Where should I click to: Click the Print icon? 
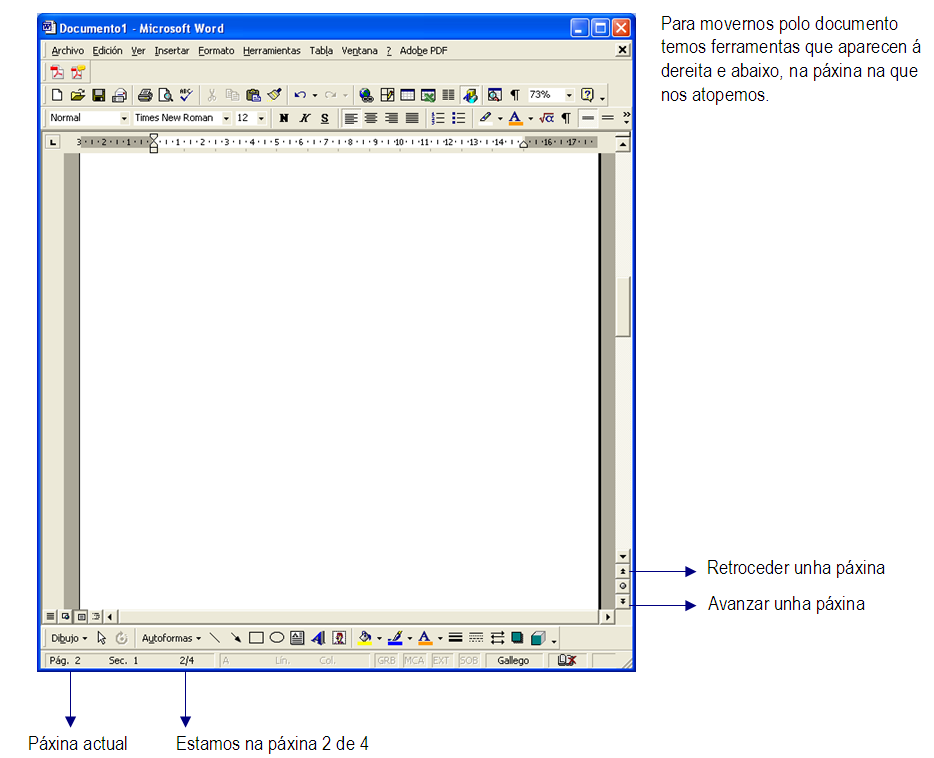pos(145,95)
